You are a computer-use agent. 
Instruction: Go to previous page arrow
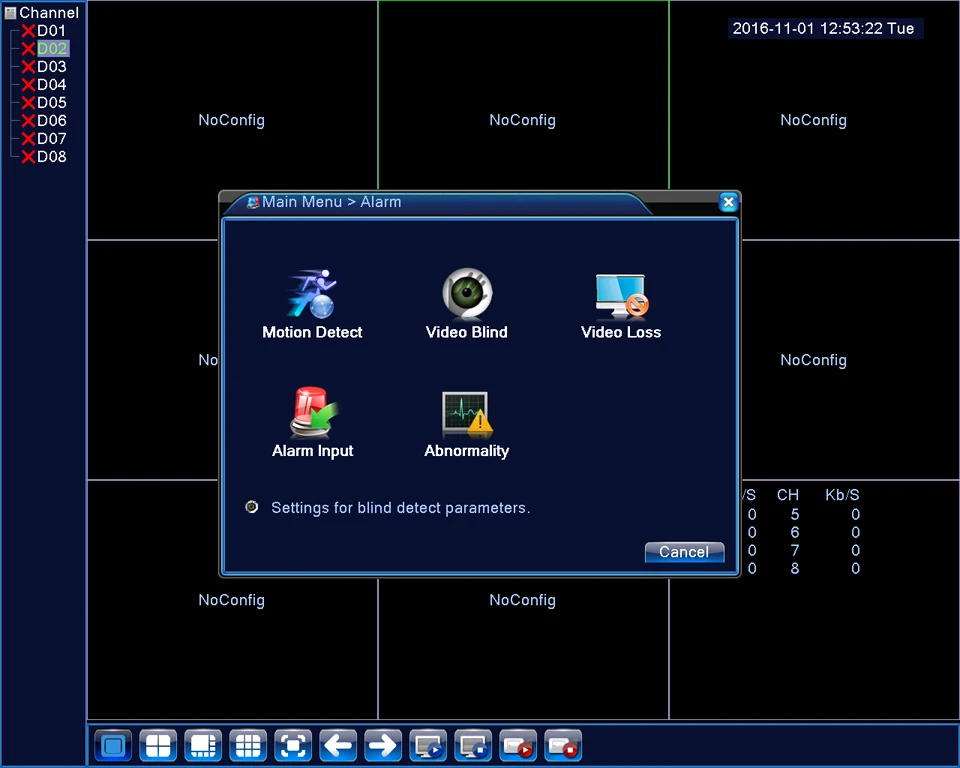pos(338,745)
